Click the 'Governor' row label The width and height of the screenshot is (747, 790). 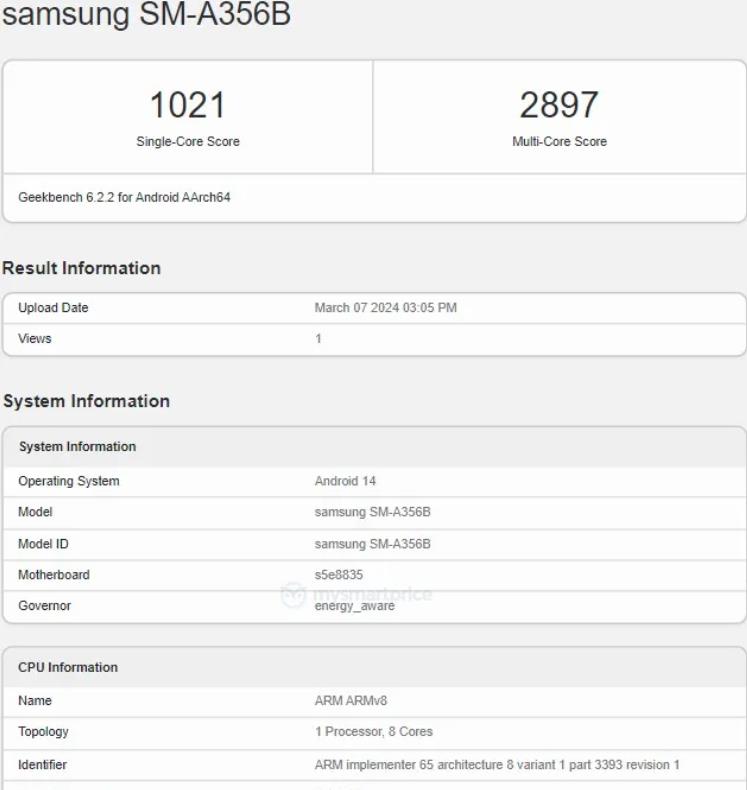tap(44, 606)
